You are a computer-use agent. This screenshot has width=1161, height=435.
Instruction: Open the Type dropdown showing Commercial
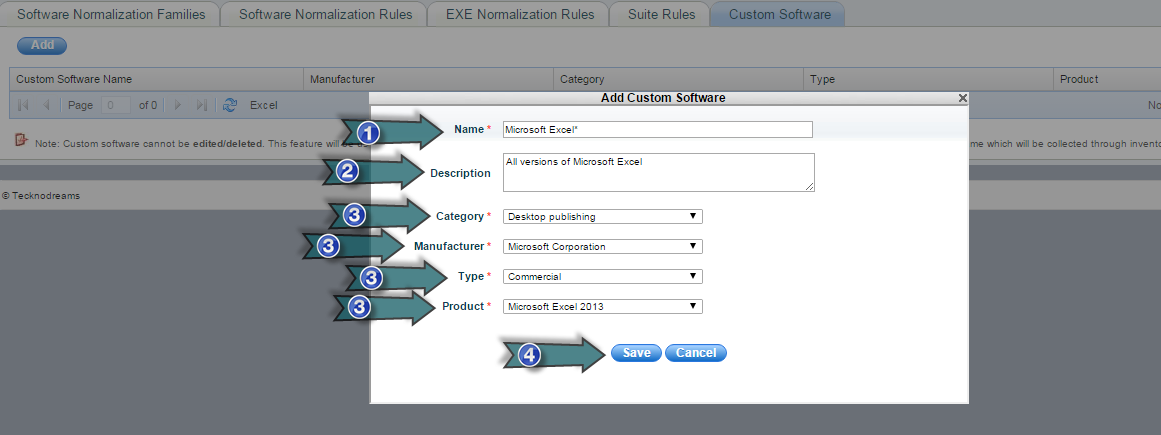[602, 276]
